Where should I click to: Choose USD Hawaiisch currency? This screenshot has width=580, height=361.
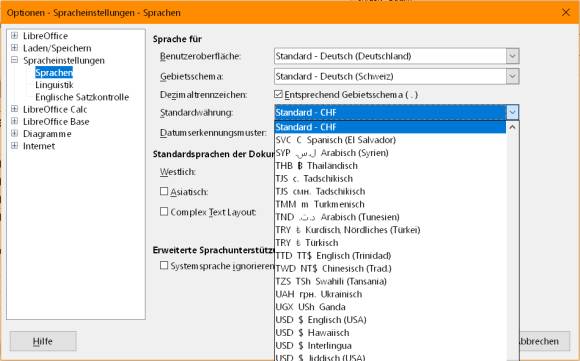pos(390,333)
